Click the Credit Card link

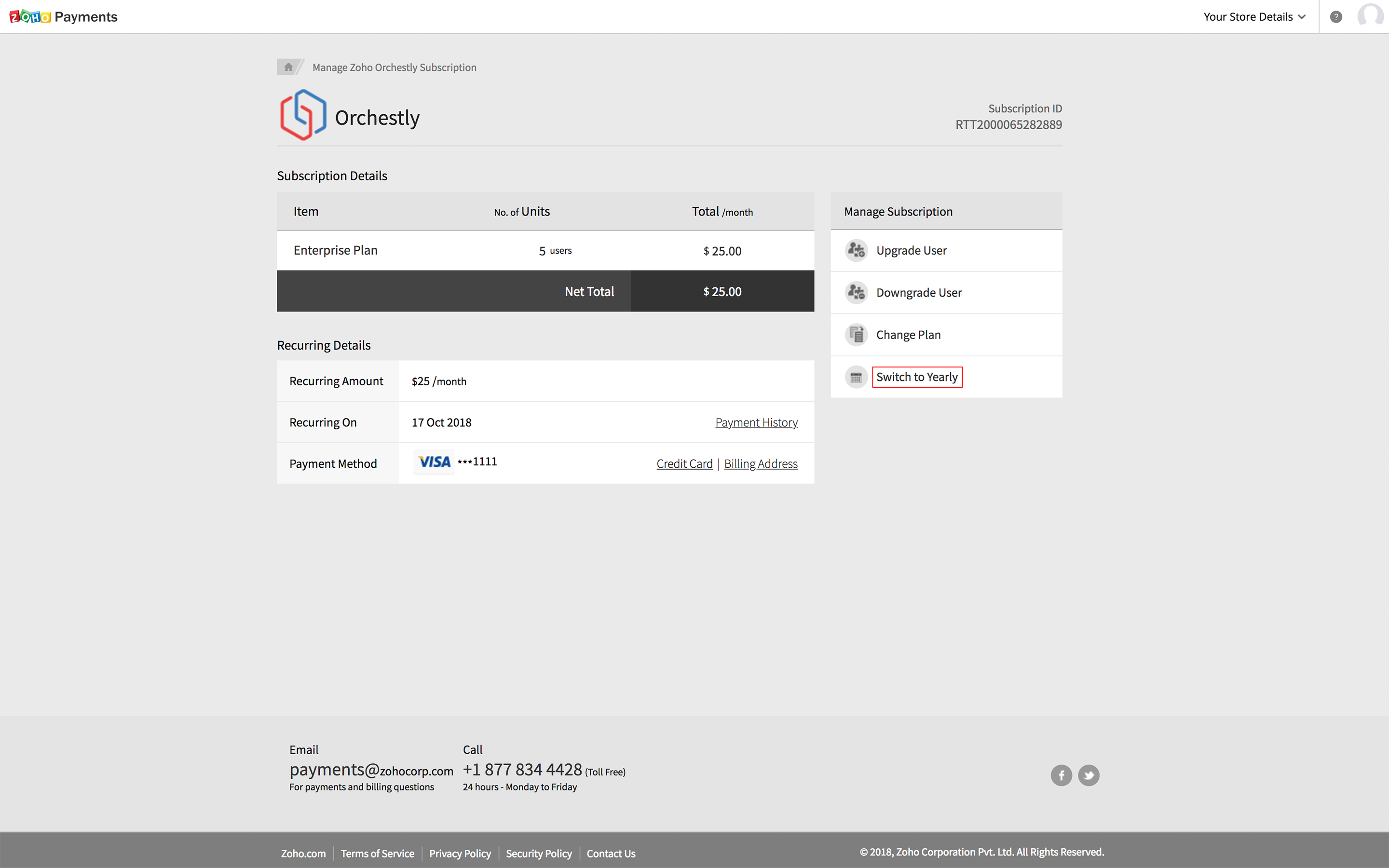point(684,464)
